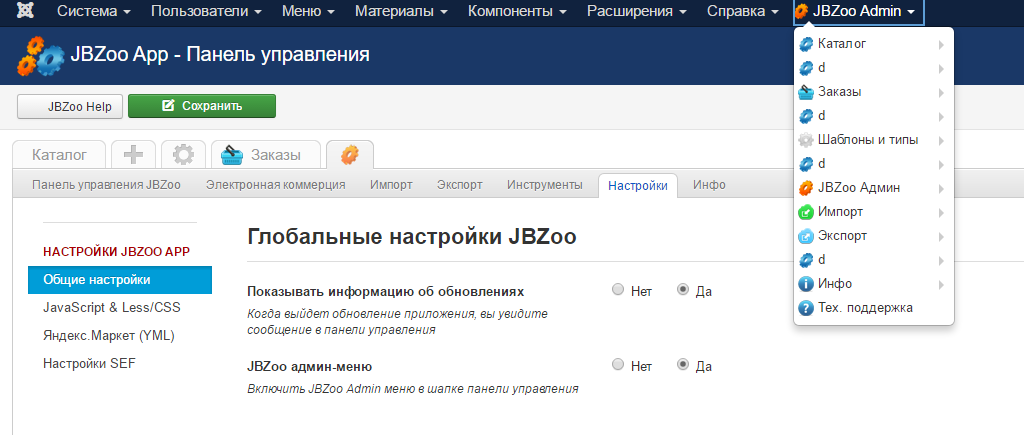
Task: Click the Импорт green arrow icon
Action: point(806,212)
